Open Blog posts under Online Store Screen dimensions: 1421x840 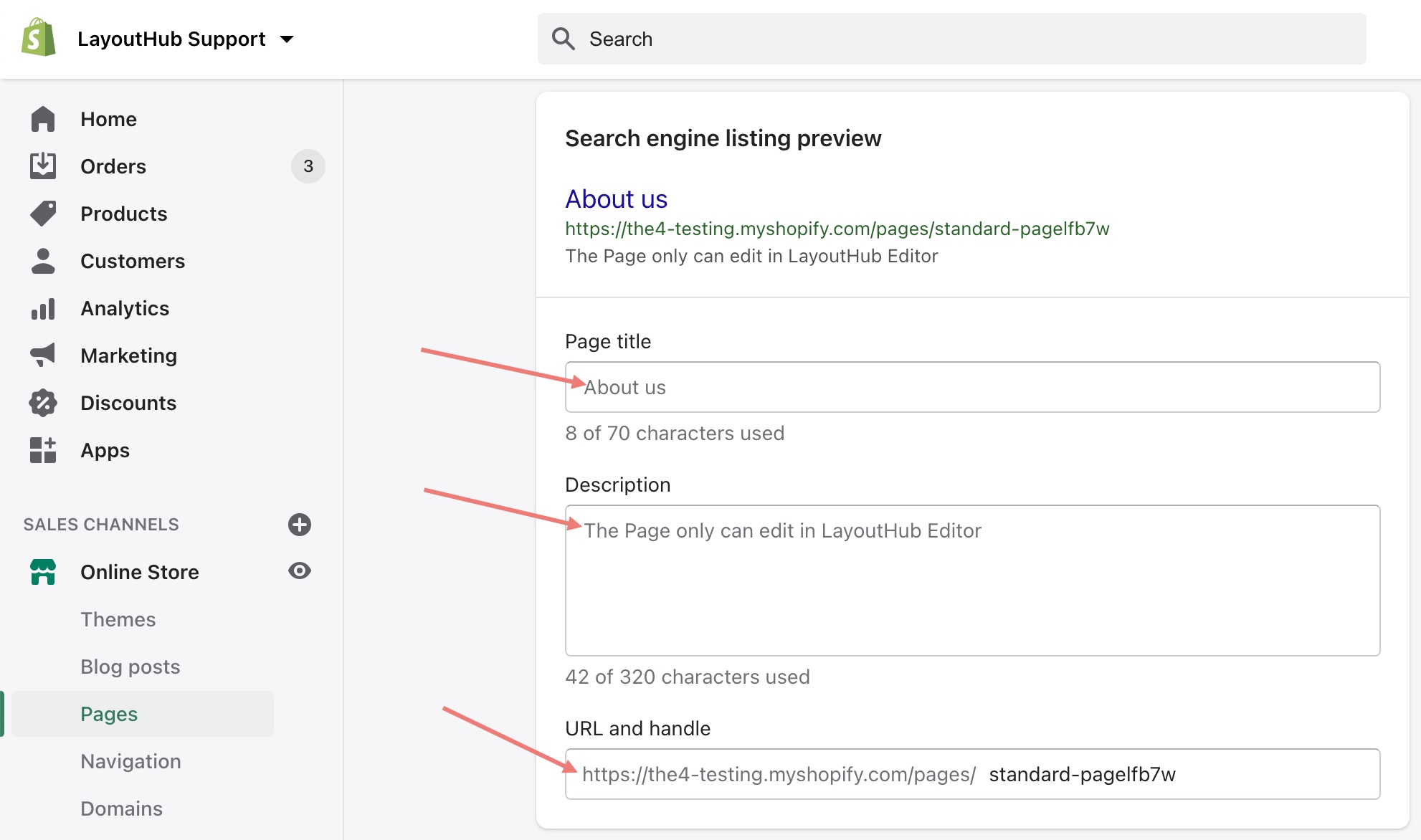[130, 667]
